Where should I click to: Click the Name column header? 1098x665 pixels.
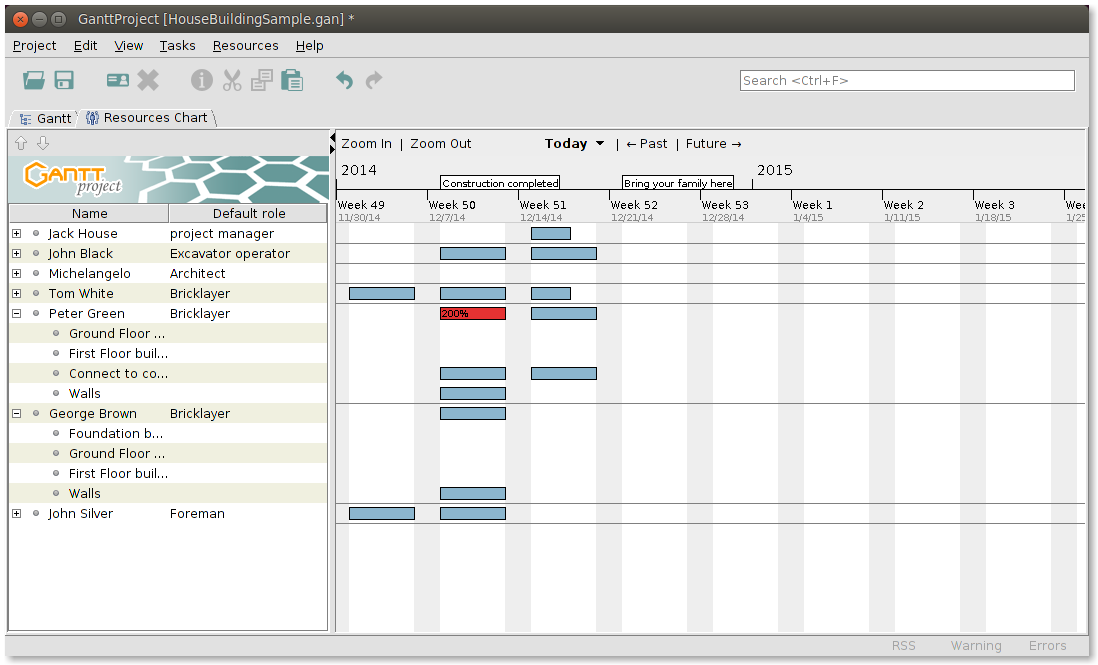pyautogui.click(x=89, y=214)
